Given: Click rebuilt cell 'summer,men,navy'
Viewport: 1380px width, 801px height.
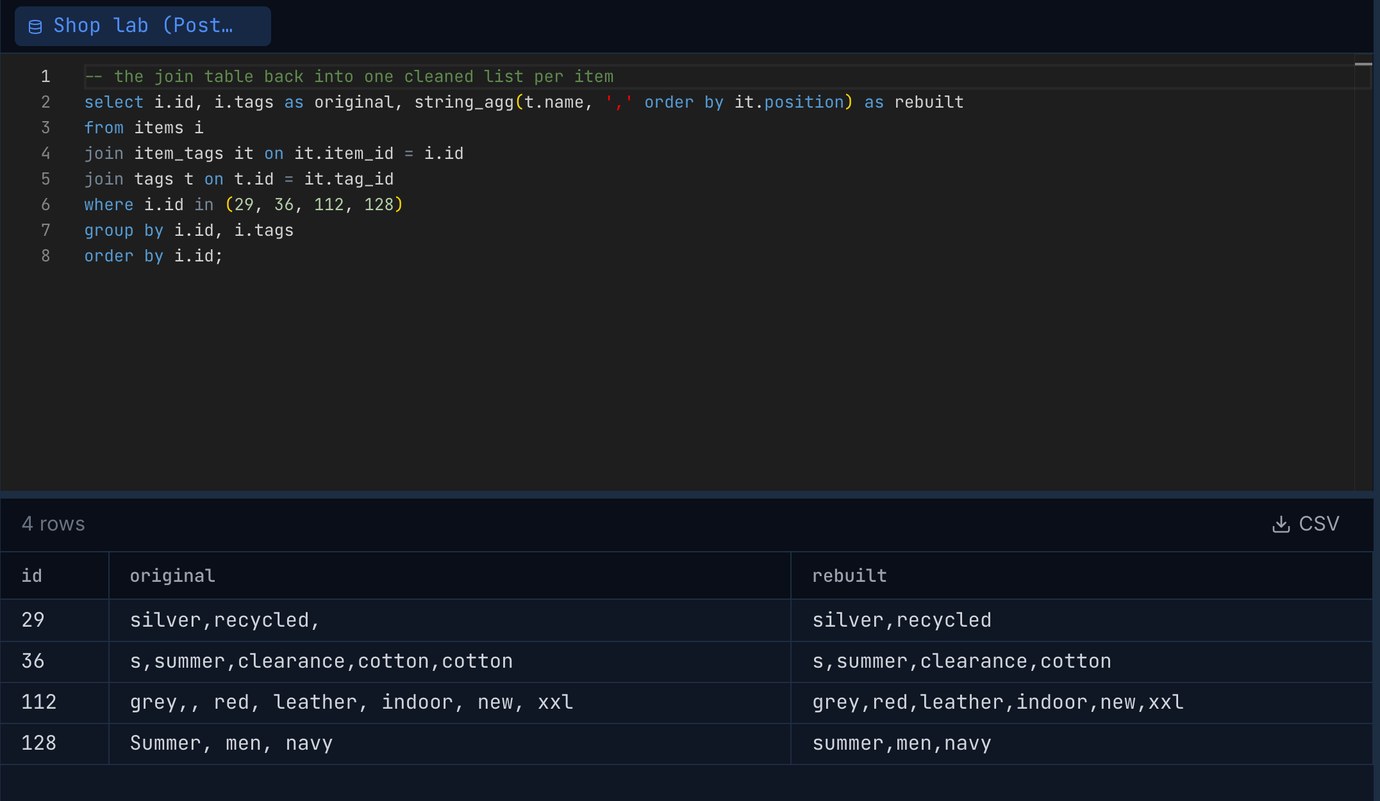Looking at the screenshot, I should tap(1082, 743).
